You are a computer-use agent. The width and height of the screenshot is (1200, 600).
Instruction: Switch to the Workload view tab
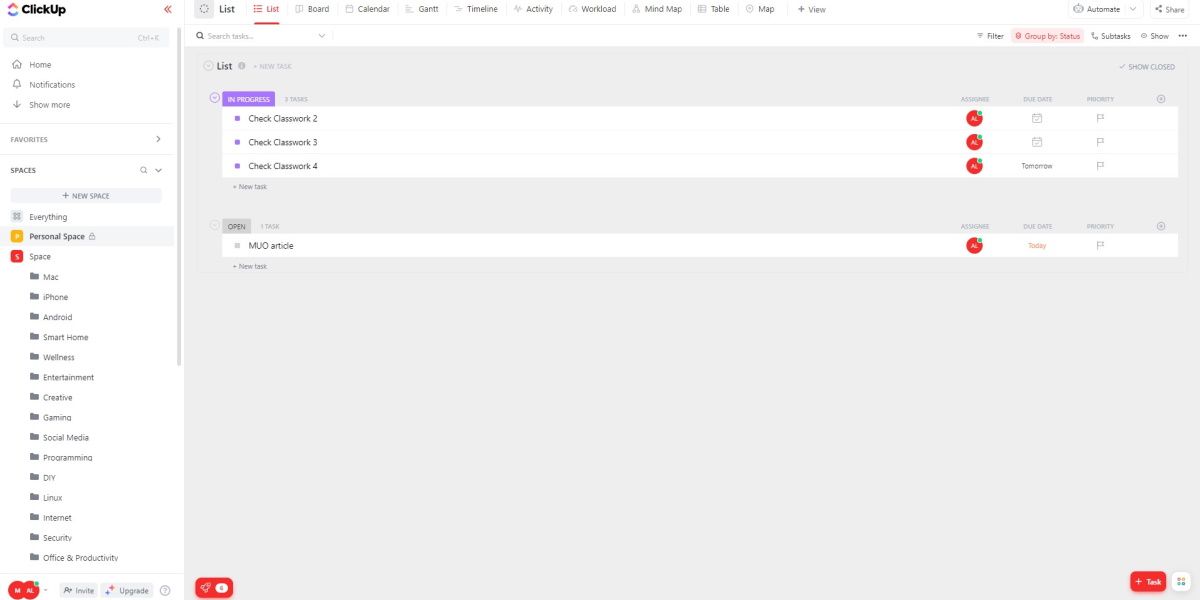pyautogui.click(x=592, y=9)
